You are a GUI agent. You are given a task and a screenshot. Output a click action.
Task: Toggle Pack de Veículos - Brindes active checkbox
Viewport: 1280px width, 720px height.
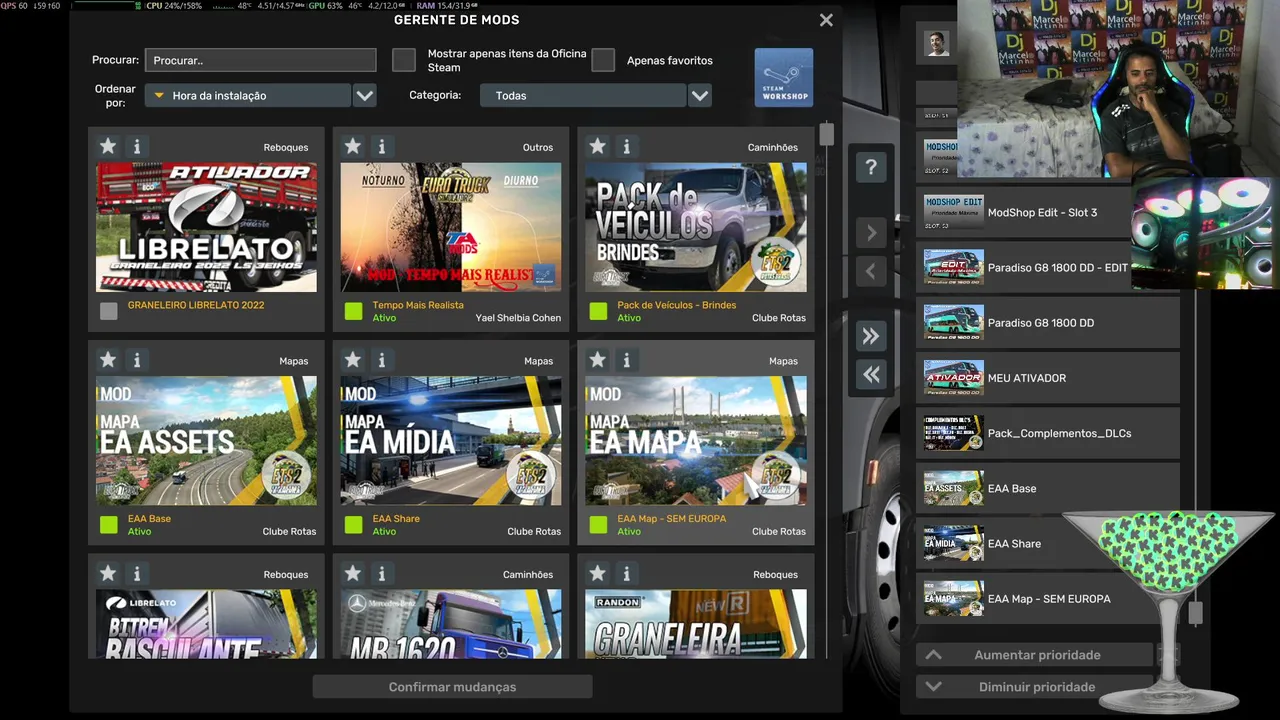point(598,311)
